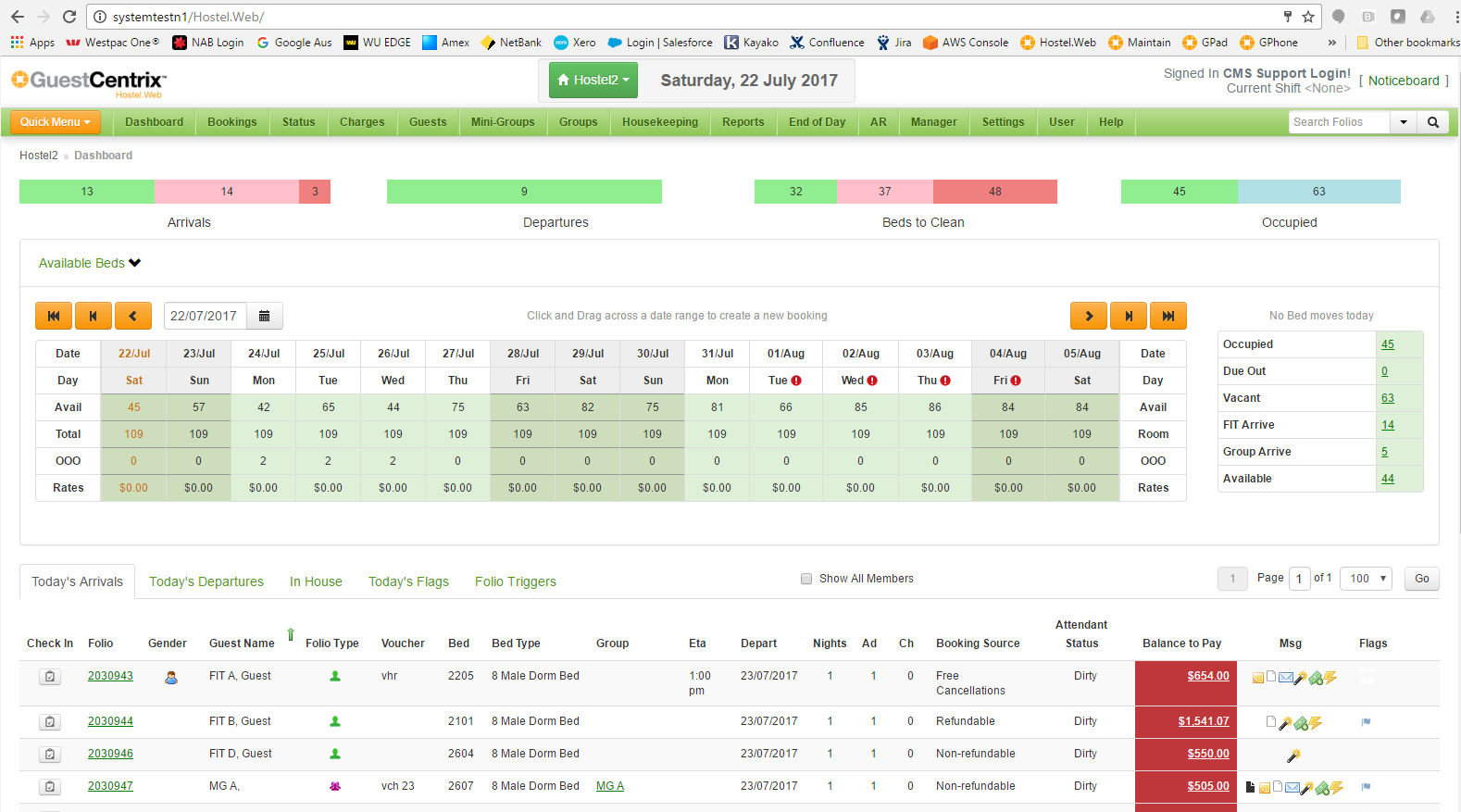Switch to Today's Departures tab
Viewport: 1461px width, 812px height.
(206, 581)
